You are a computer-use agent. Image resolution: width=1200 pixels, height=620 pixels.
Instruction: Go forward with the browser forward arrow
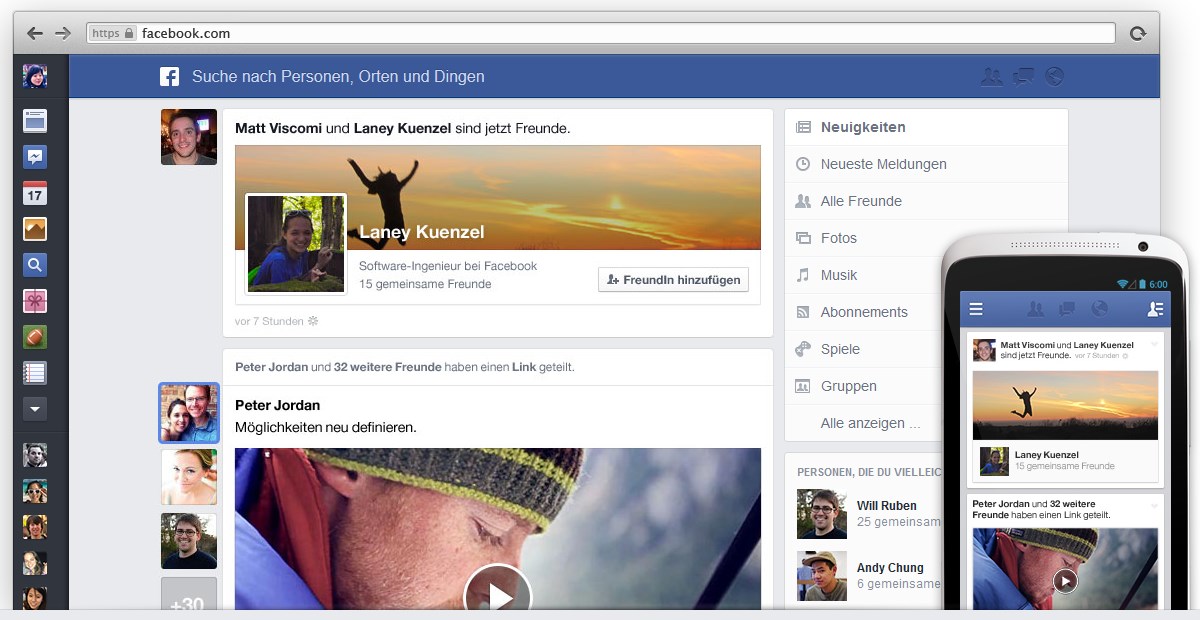click(63, 33)
